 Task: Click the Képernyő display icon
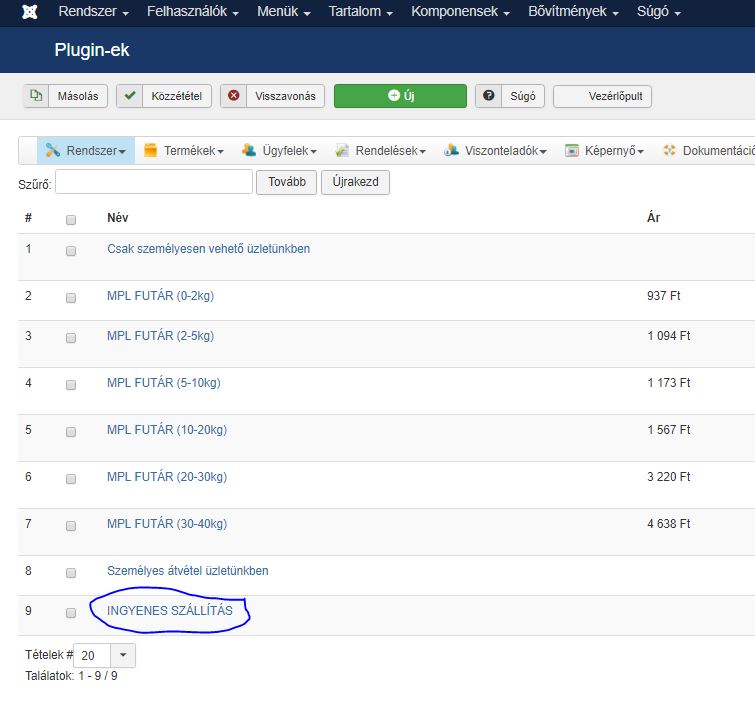click(x=572, y=150)
